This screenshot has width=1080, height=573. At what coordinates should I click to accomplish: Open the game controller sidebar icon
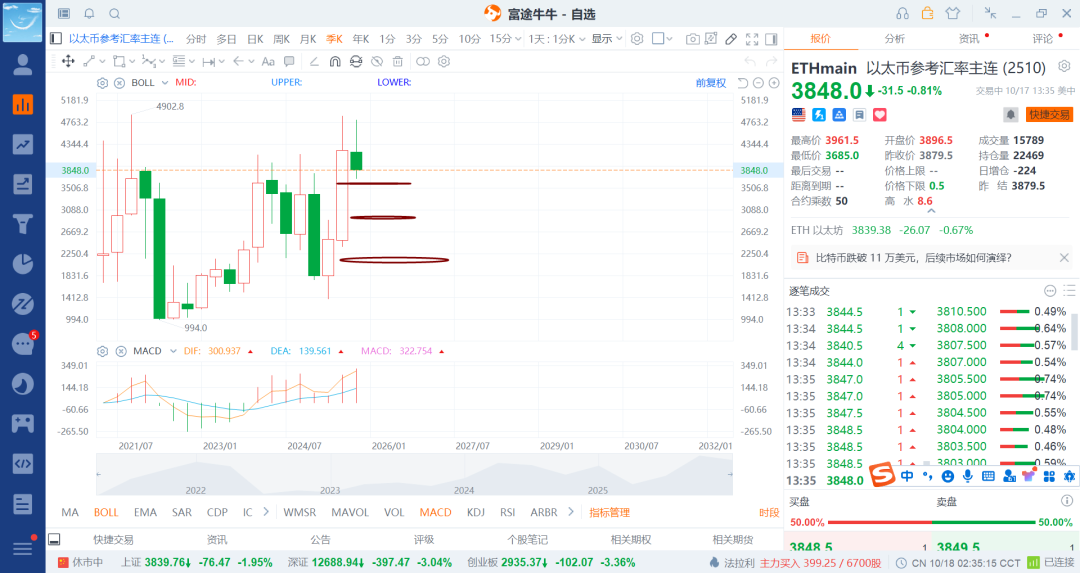[x=23, y=423]
